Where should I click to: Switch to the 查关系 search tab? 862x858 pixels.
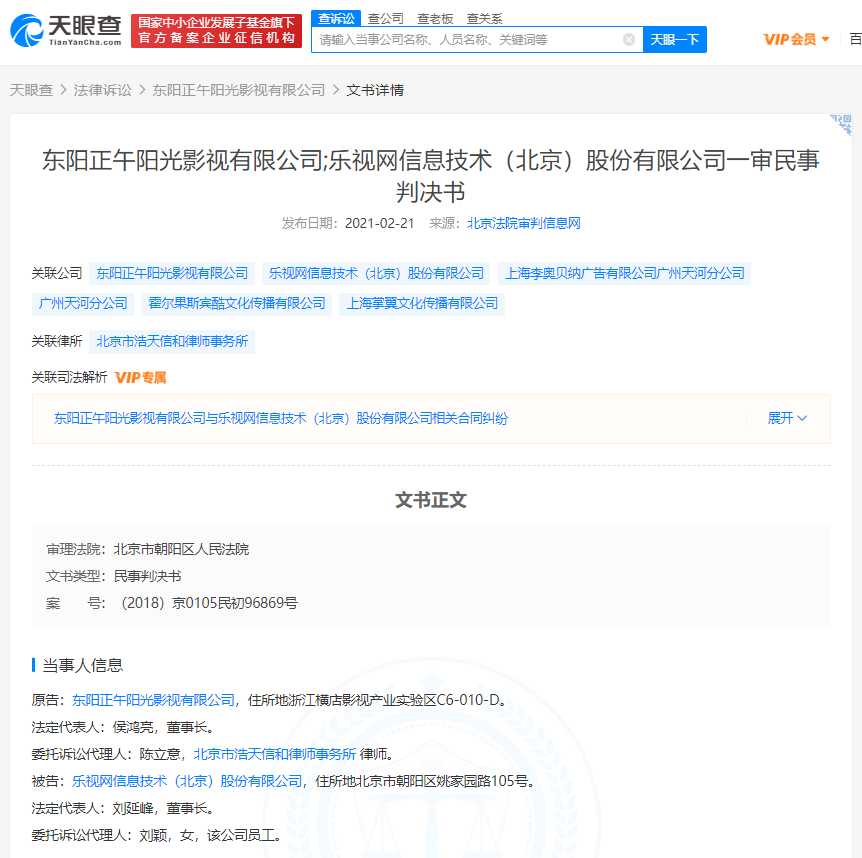[484, 19]
